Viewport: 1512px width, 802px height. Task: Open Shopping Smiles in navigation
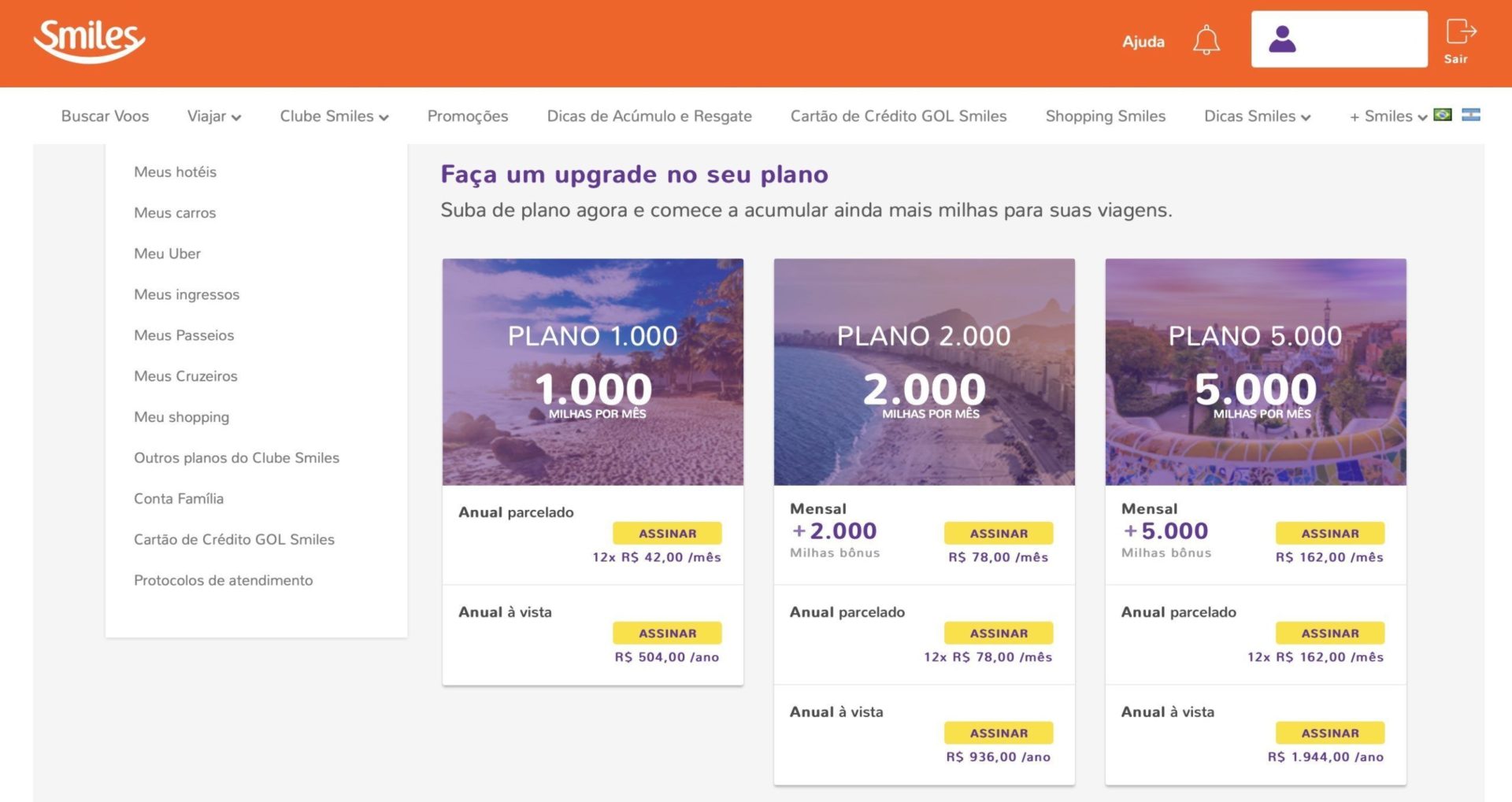1105,116
